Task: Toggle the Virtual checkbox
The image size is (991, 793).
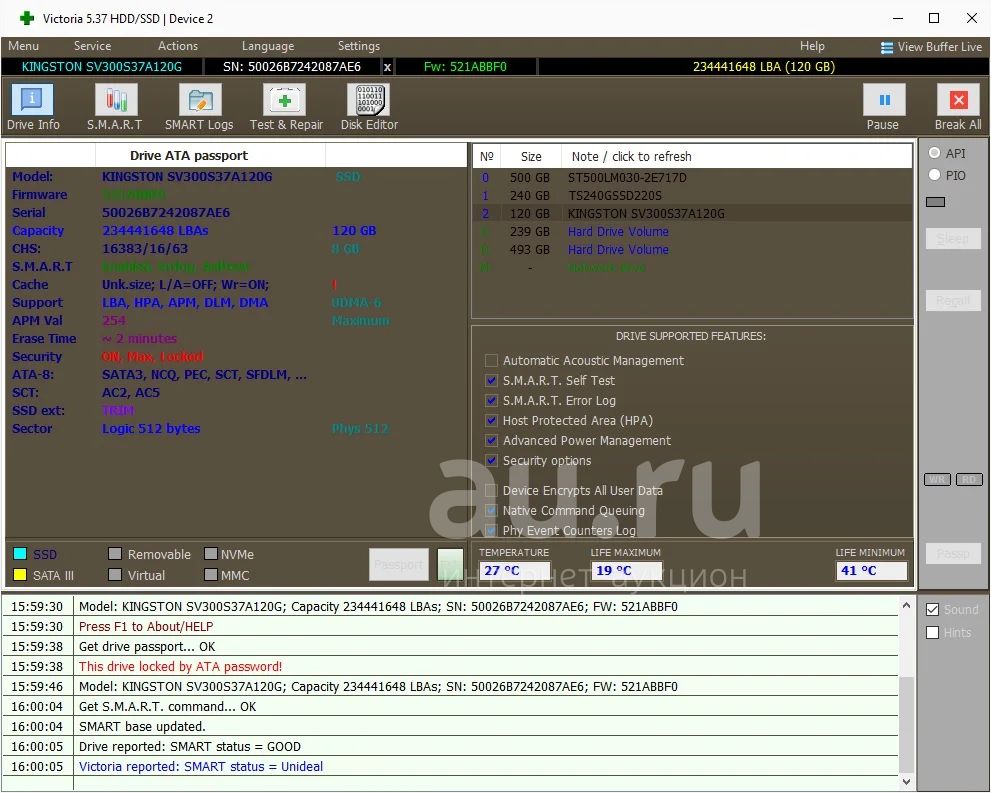Action: (114, 575)
